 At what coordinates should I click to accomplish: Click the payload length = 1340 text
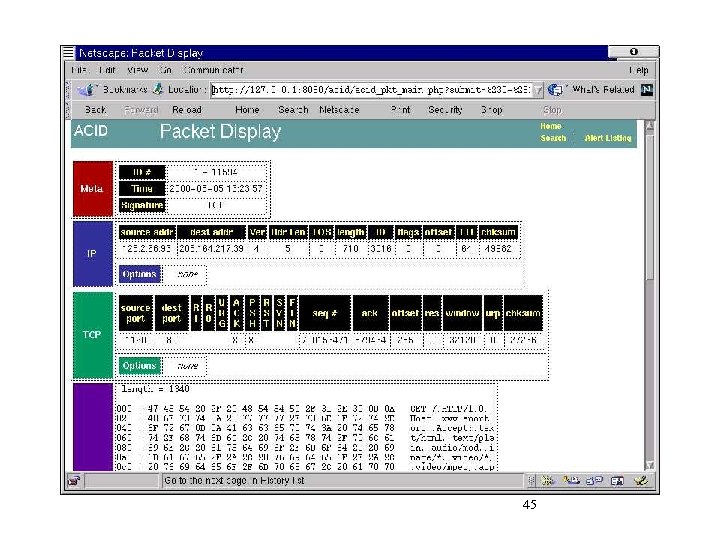coord(155,389)
